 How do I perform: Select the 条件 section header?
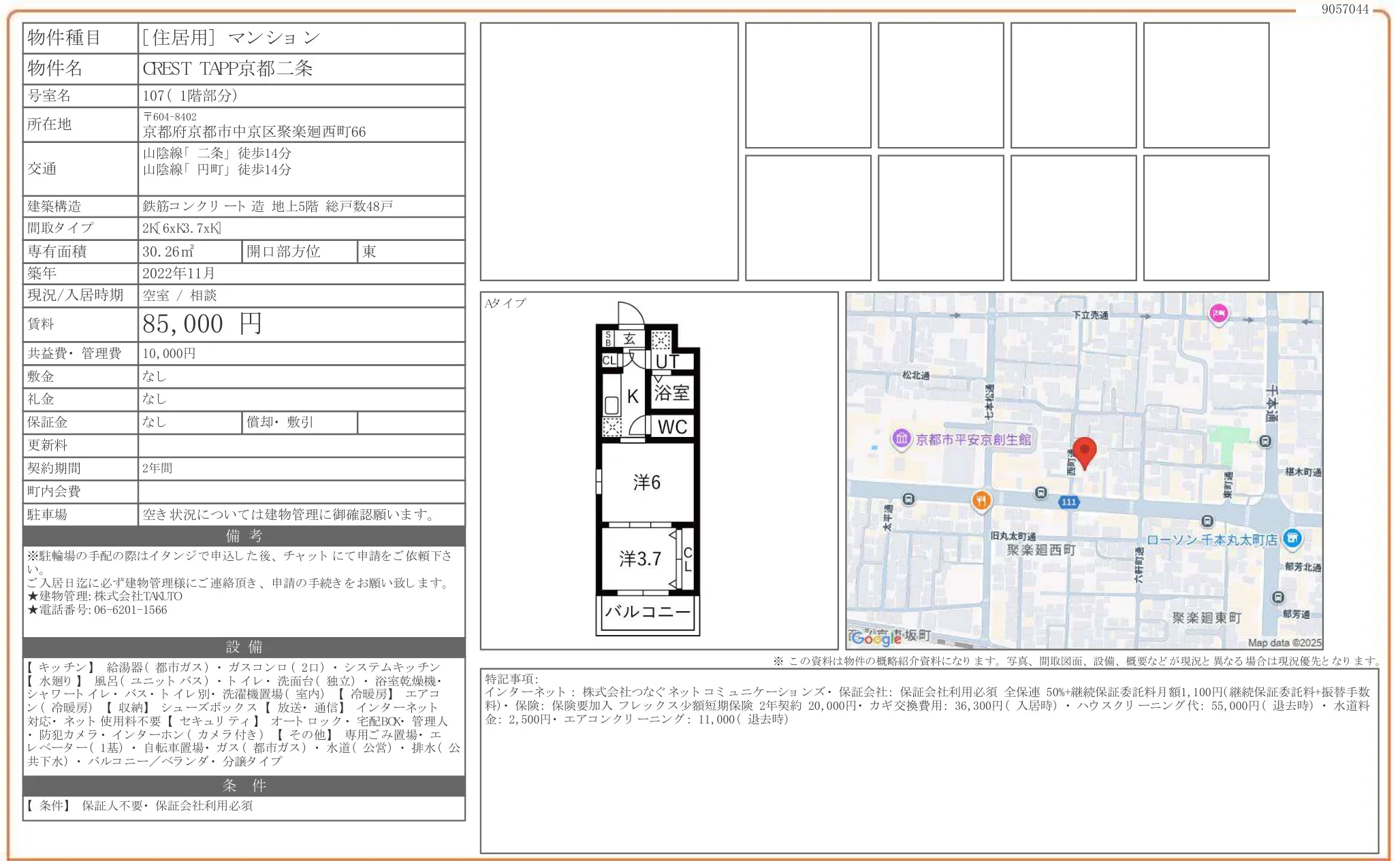click(242, 786)
